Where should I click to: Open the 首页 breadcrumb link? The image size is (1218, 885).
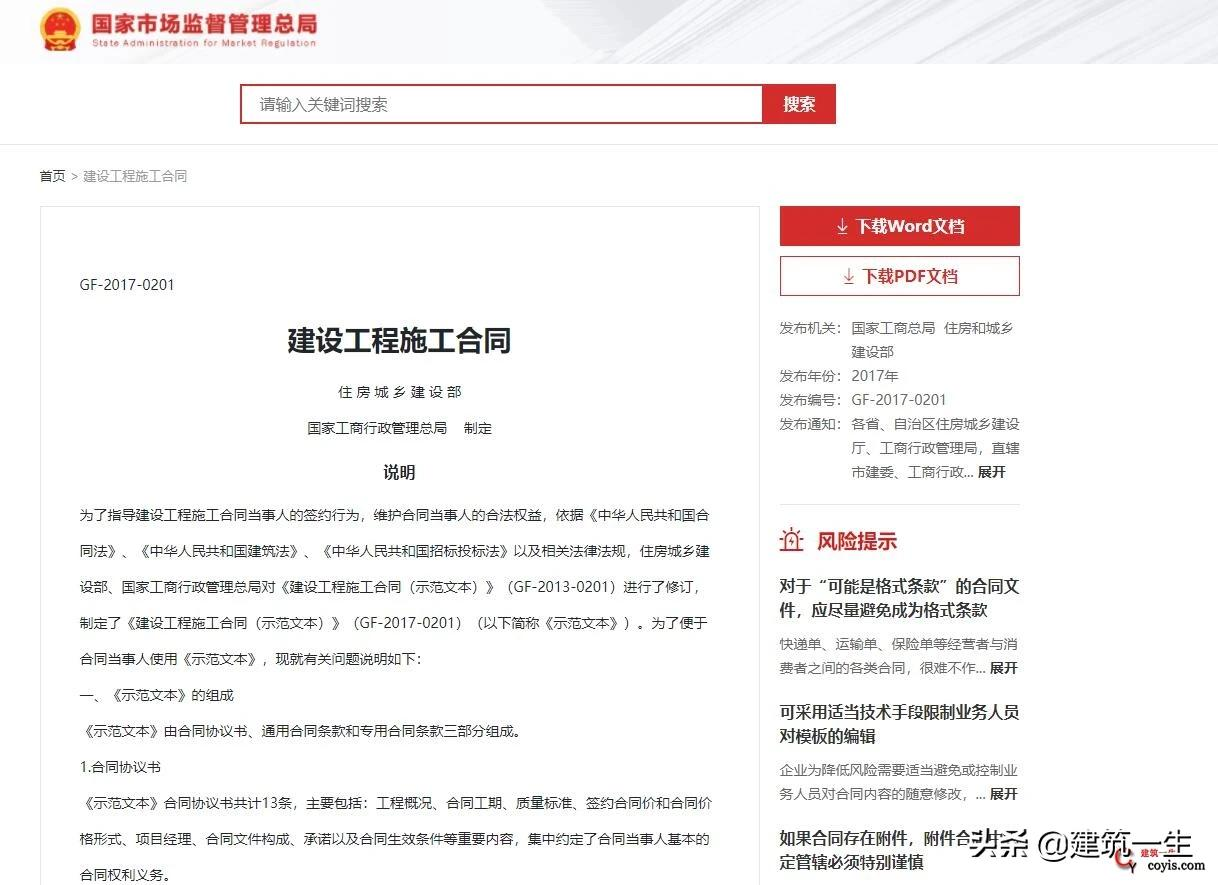(x=52, y=175)
